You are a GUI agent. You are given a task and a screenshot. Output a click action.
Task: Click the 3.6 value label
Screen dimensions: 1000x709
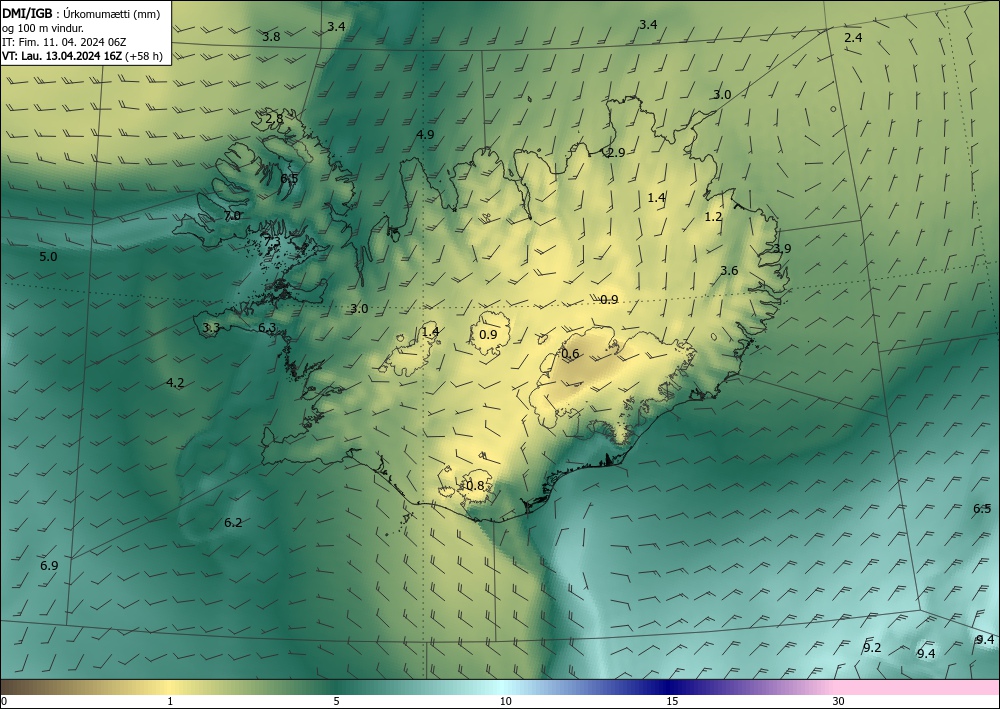click(x=729, y=270)
